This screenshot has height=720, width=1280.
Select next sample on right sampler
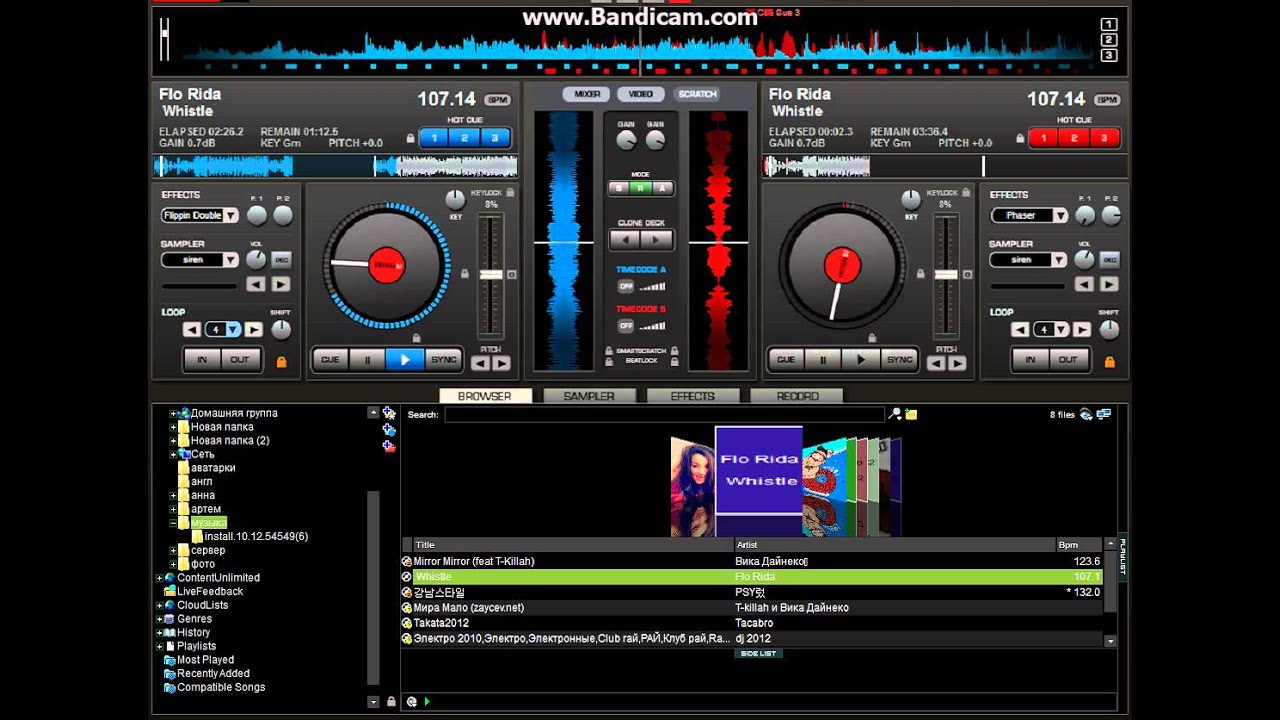coord(1109,284)
